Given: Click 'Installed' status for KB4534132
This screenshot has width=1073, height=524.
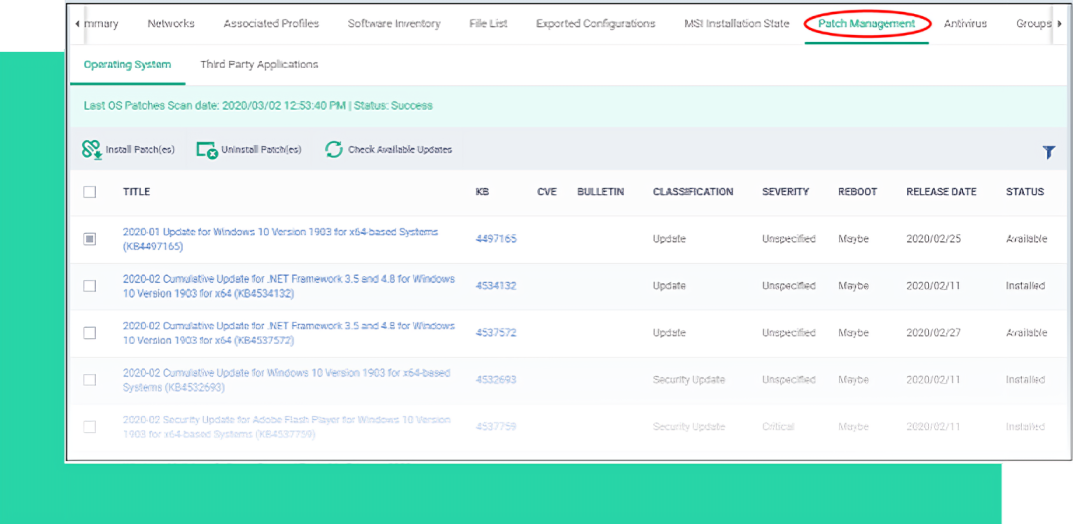Looking at the screenshot, I should pos(1025,286).
